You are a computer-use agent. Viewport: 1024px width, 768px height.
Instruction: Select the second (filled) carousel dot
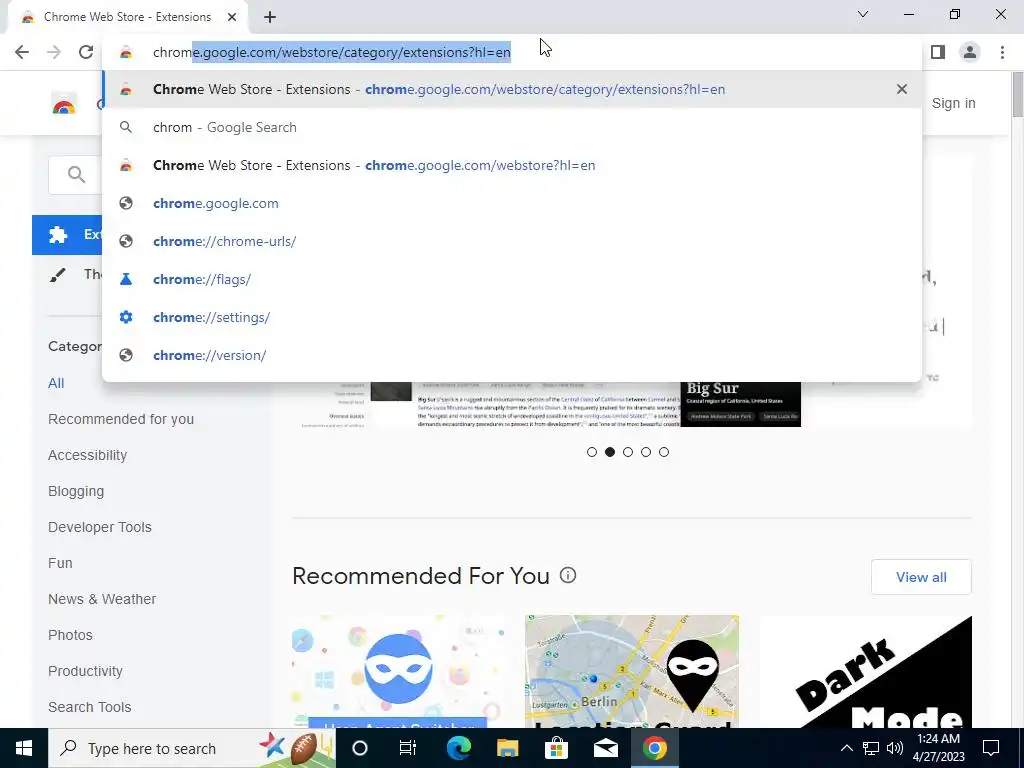pos(610,452)
